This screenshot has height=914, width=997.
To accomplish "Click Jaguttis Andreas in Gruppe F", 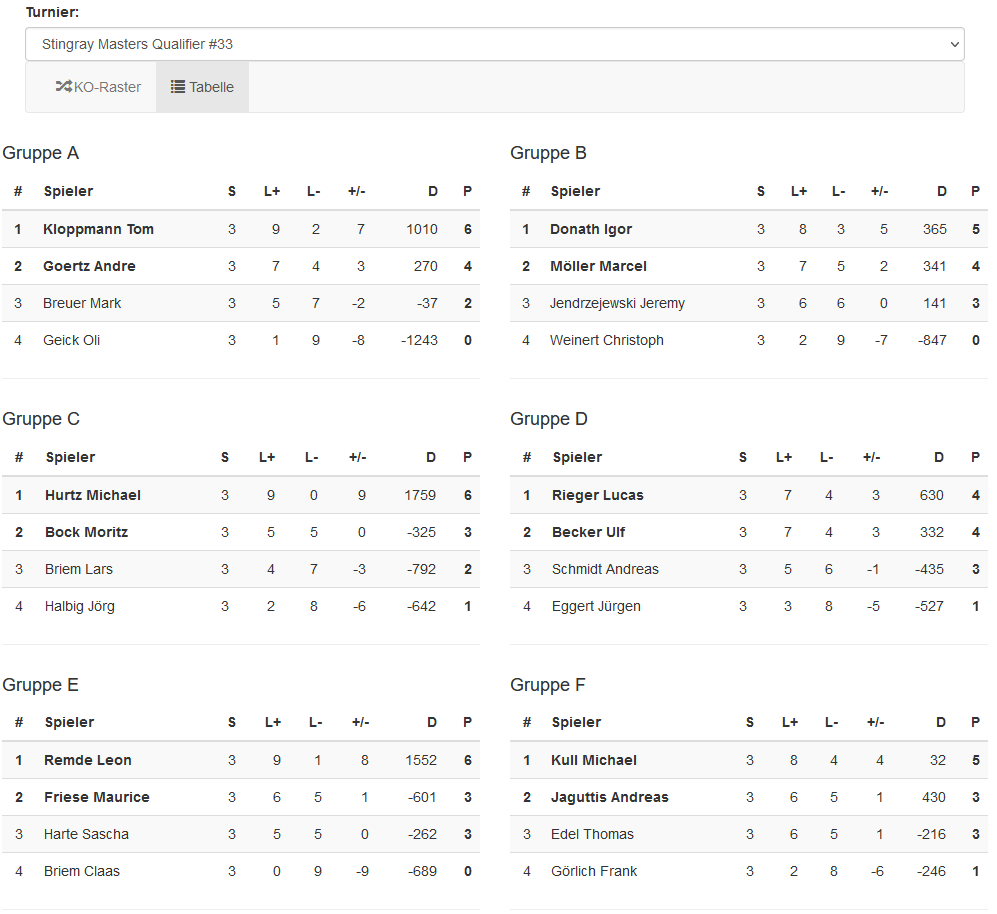I will (609, 797).
